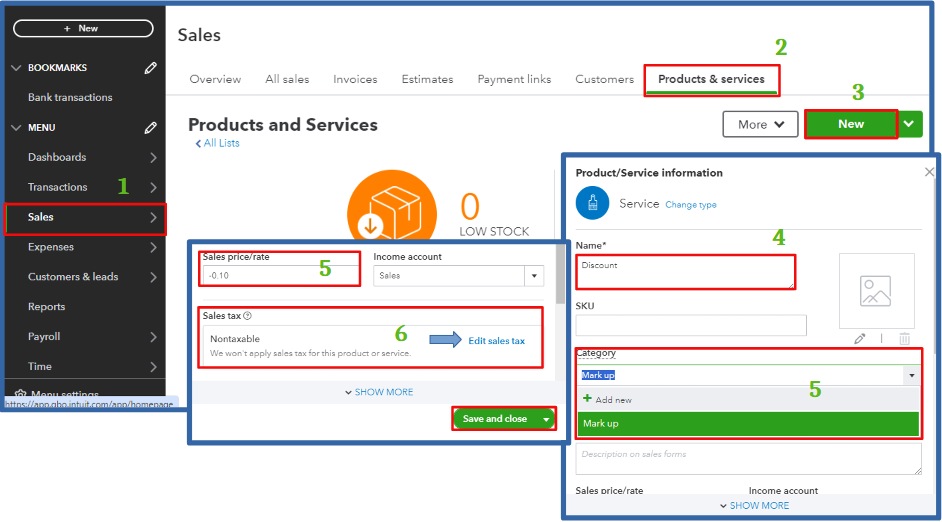Open the More dropdown

[x=760, y=124]
